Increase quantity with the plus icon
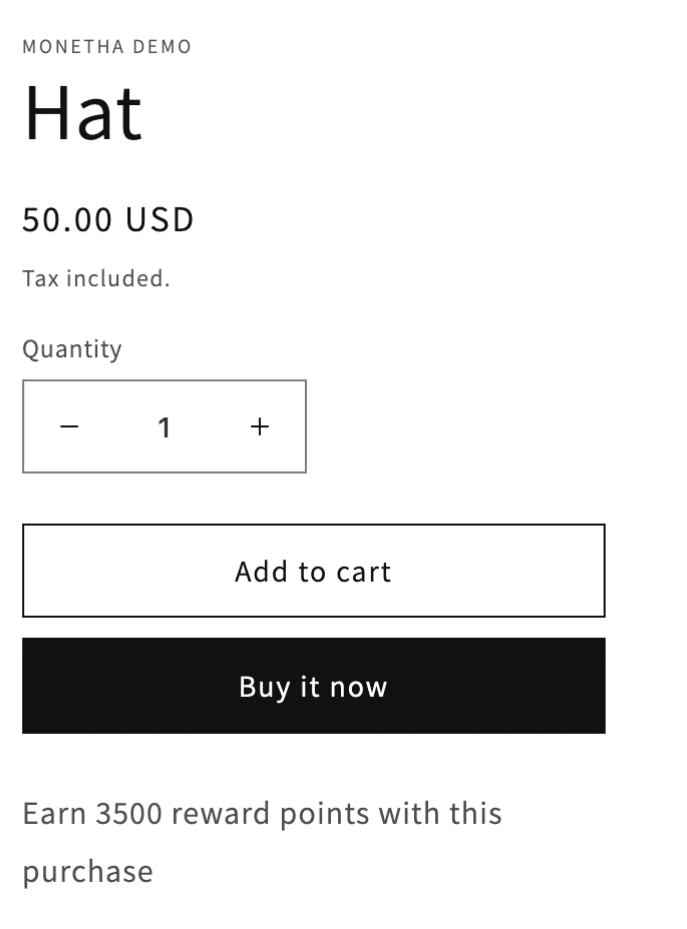The height and width of the screenshot is (929, 687). pyautogui.click(x=259, y=427)
